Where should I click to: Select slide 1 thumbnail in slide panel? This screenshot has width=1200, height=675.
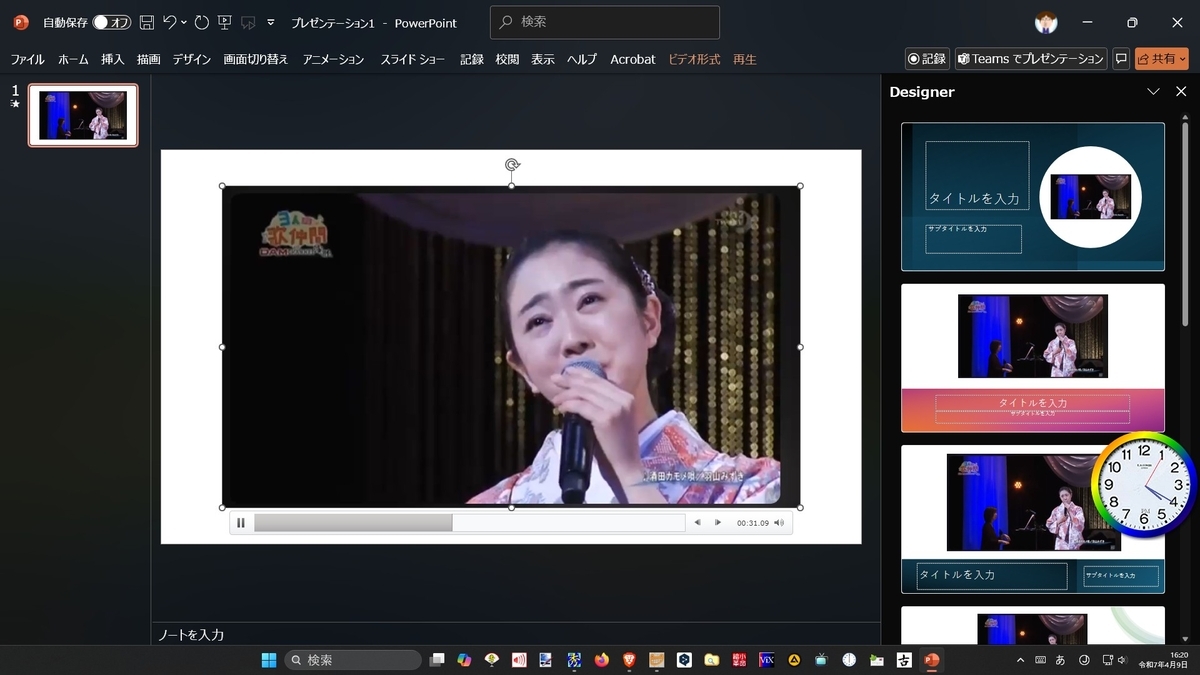click(83, 115)
